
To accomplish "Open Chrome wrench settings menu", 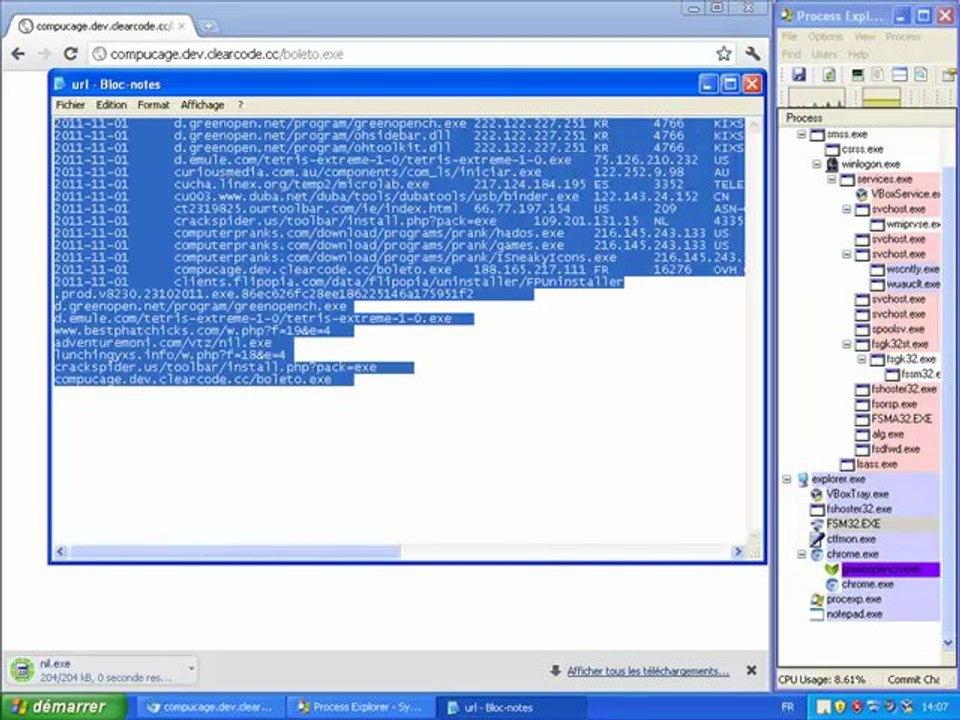I will (752, 54).
